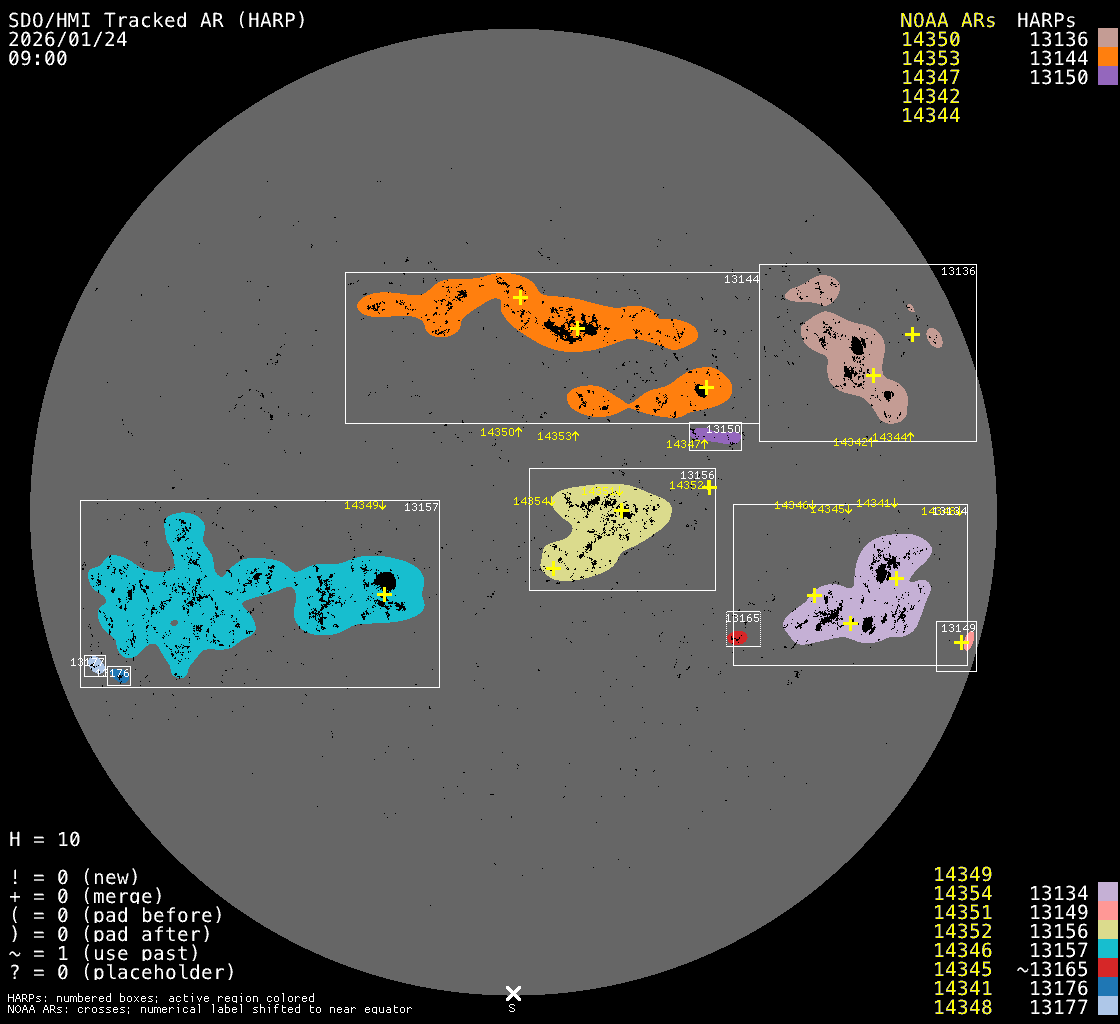The height and width of the screenshot is (1024, 1120).
Task: Click the 'NOAA ARs' legend header
Action: (x=947, y=20)
